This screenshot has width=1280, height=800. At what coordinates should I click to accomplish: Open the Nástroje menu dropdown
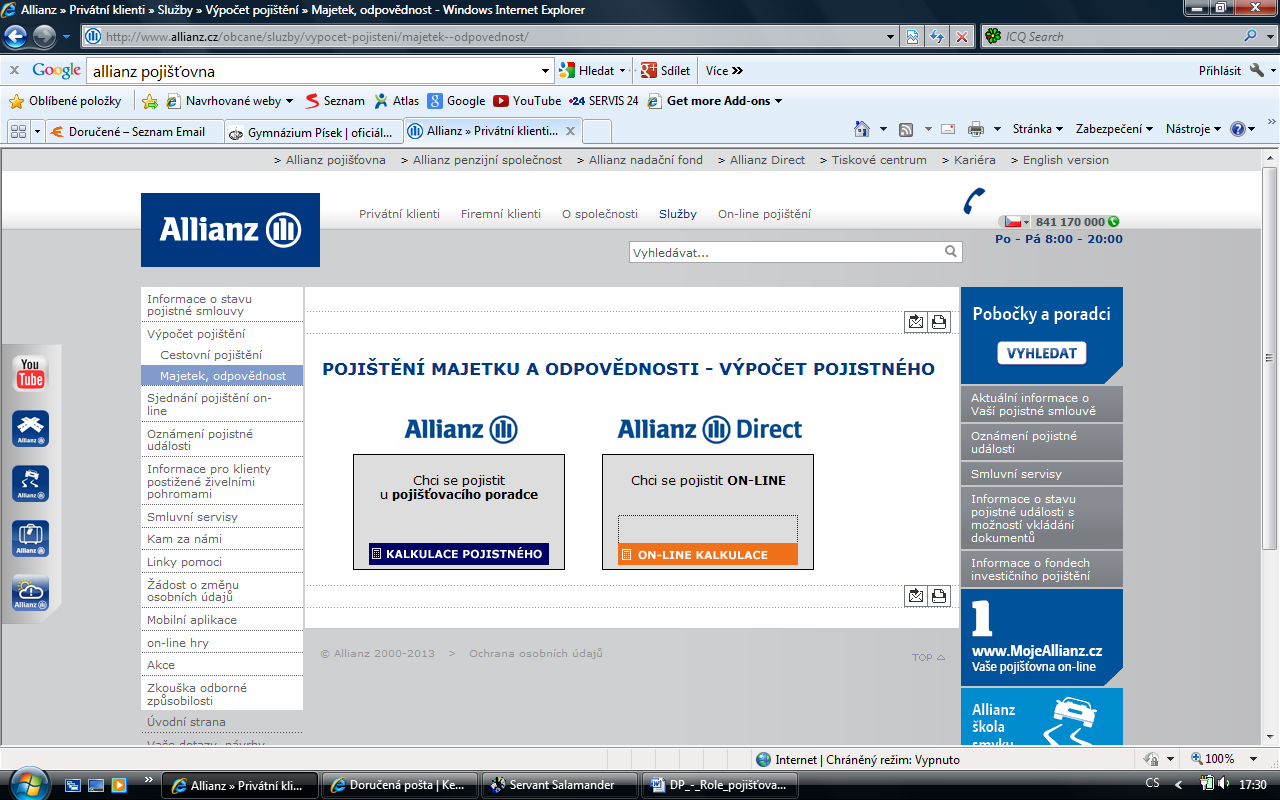(1194, 129)
